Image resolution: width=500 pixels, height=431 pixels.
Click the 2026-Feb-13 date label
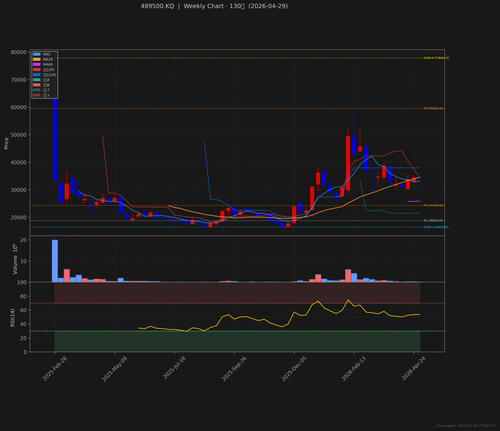coord(354,368)
